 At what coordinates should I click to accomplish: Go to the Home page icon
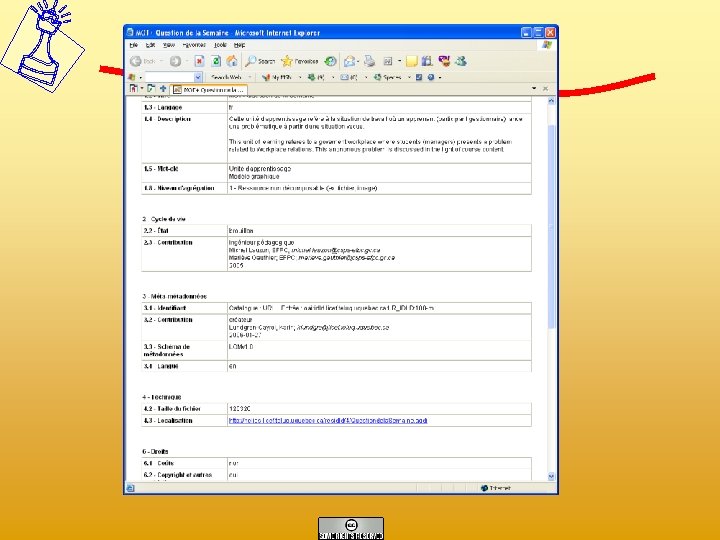(x=232, y=61)
